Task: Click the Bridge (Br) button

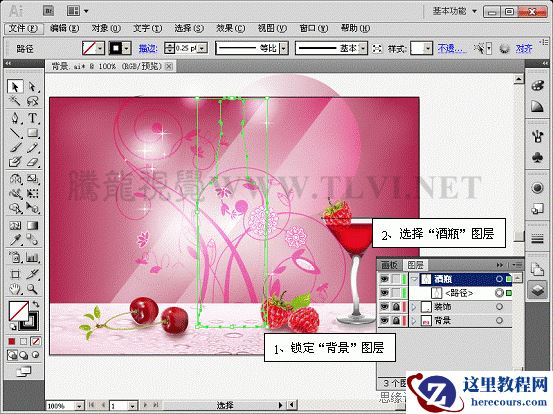Action: pyautogui.click(x=48, y=11)
